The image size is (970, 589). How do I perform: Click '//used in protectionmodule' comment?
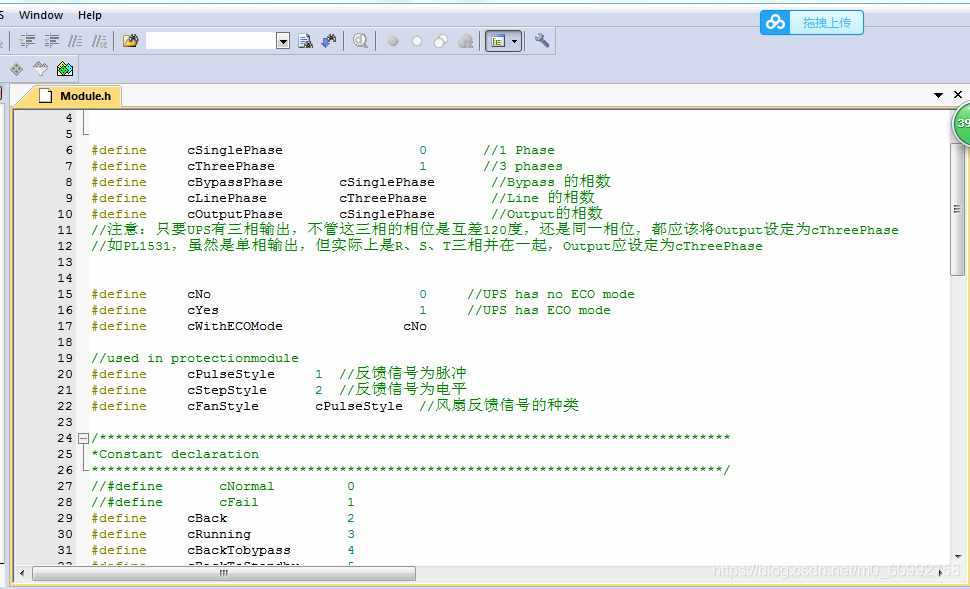click(195, 358)
